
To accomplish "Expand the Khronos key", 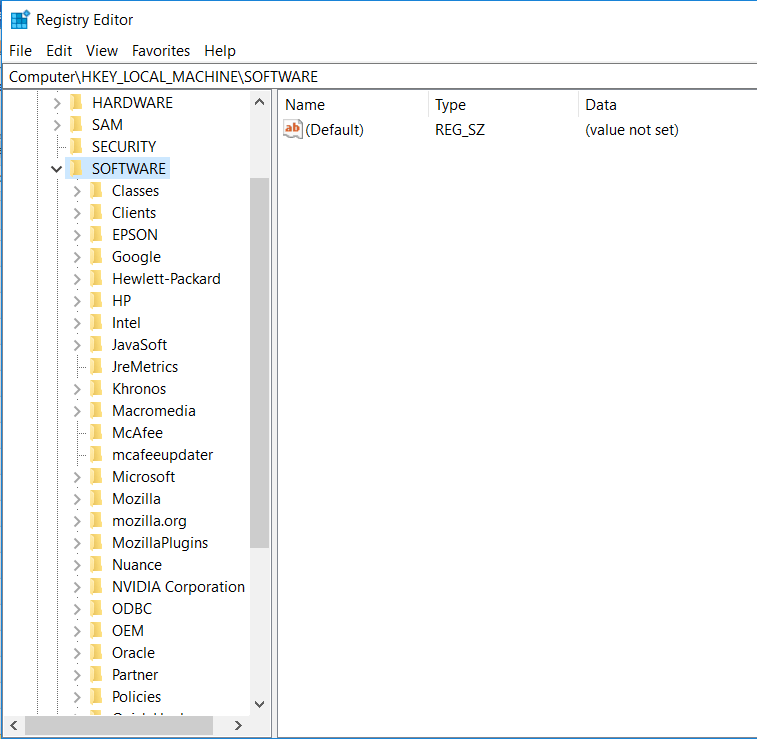I will pos(77,389).
